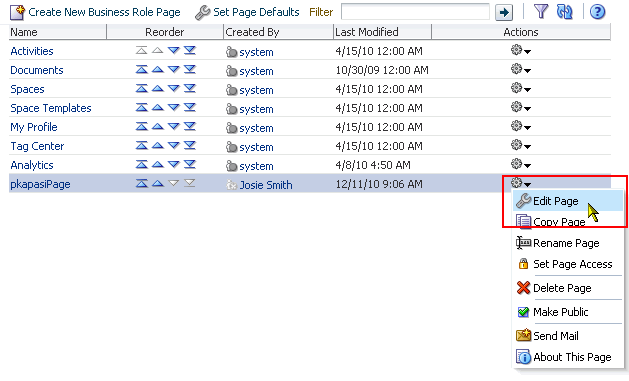Click the 12/11/10 9:06 AM date cell
Image resolution: width=629 pixels, height=381 pixels.
[x=379, y=184]
